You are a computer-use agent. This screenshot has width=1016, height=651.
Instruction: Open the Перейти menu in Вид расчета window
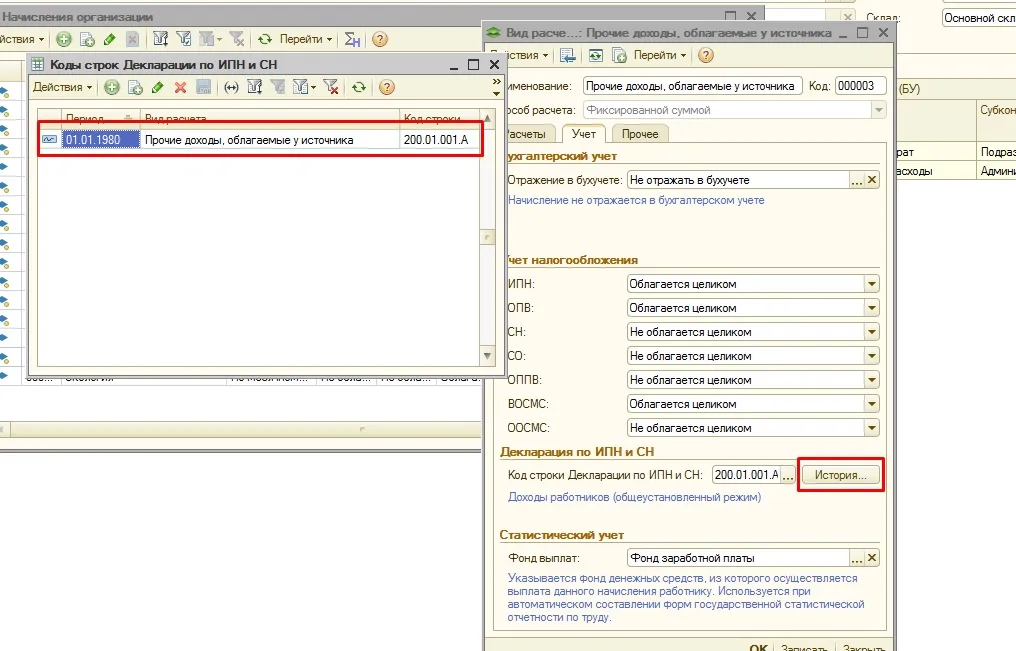(x=659, y=56)
